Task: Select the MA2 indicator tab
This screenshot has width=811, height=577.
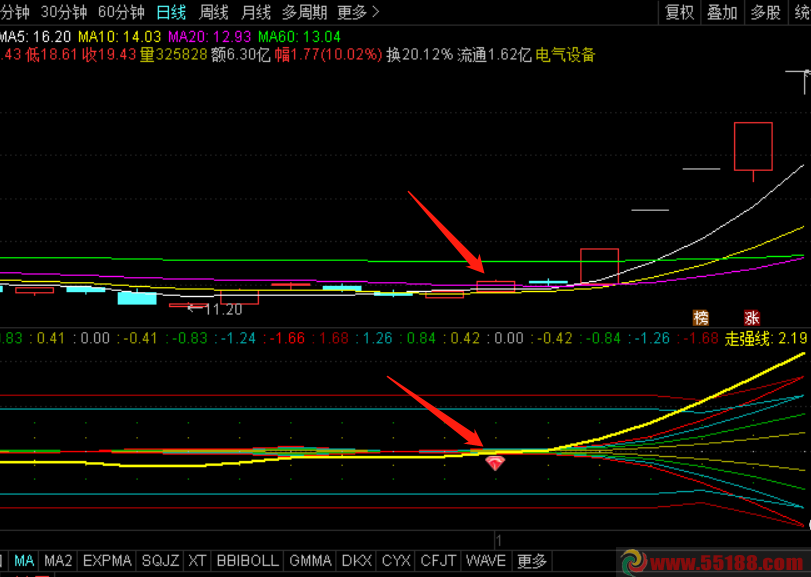Action: (x=58, y=561)
